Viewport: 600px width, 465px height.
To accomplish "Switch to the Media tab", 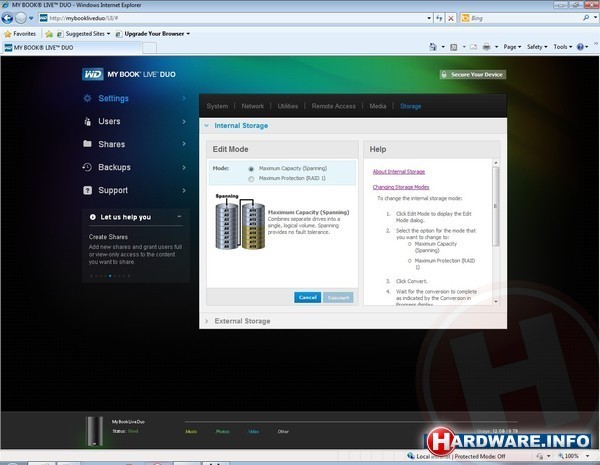I will tap(378, 106).
